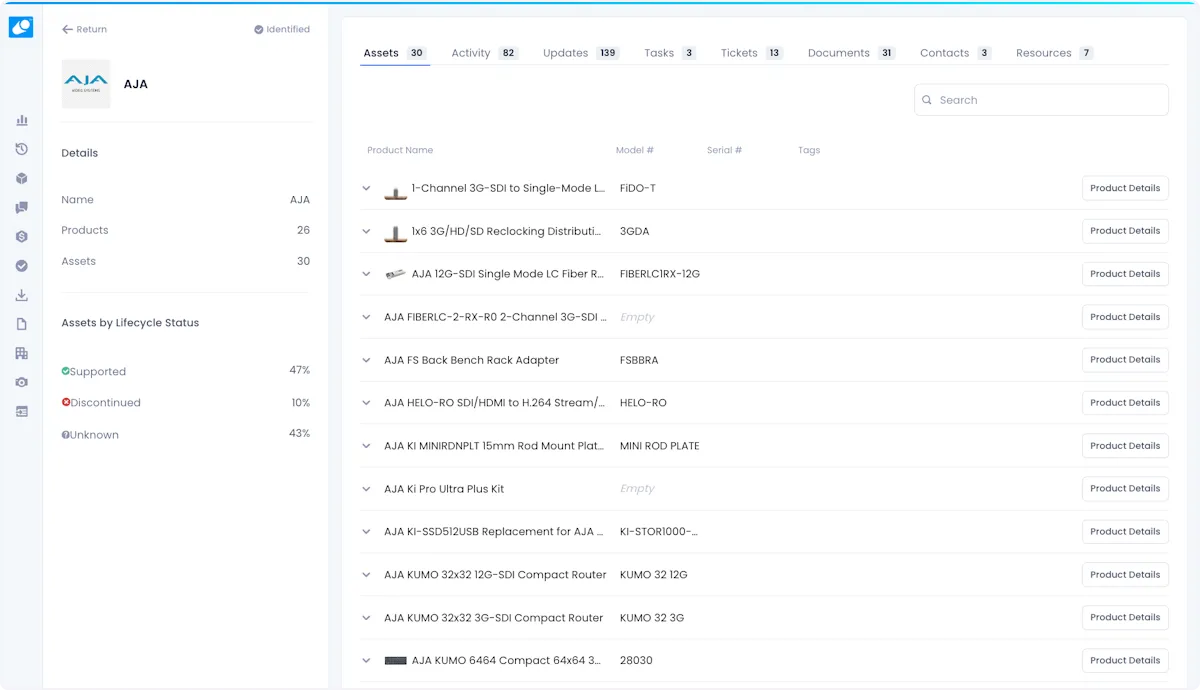The width and height of the screenshot is (1200, 690).
Task: Click the KI-STOR1000 model number cell
Action: [659, 532]
